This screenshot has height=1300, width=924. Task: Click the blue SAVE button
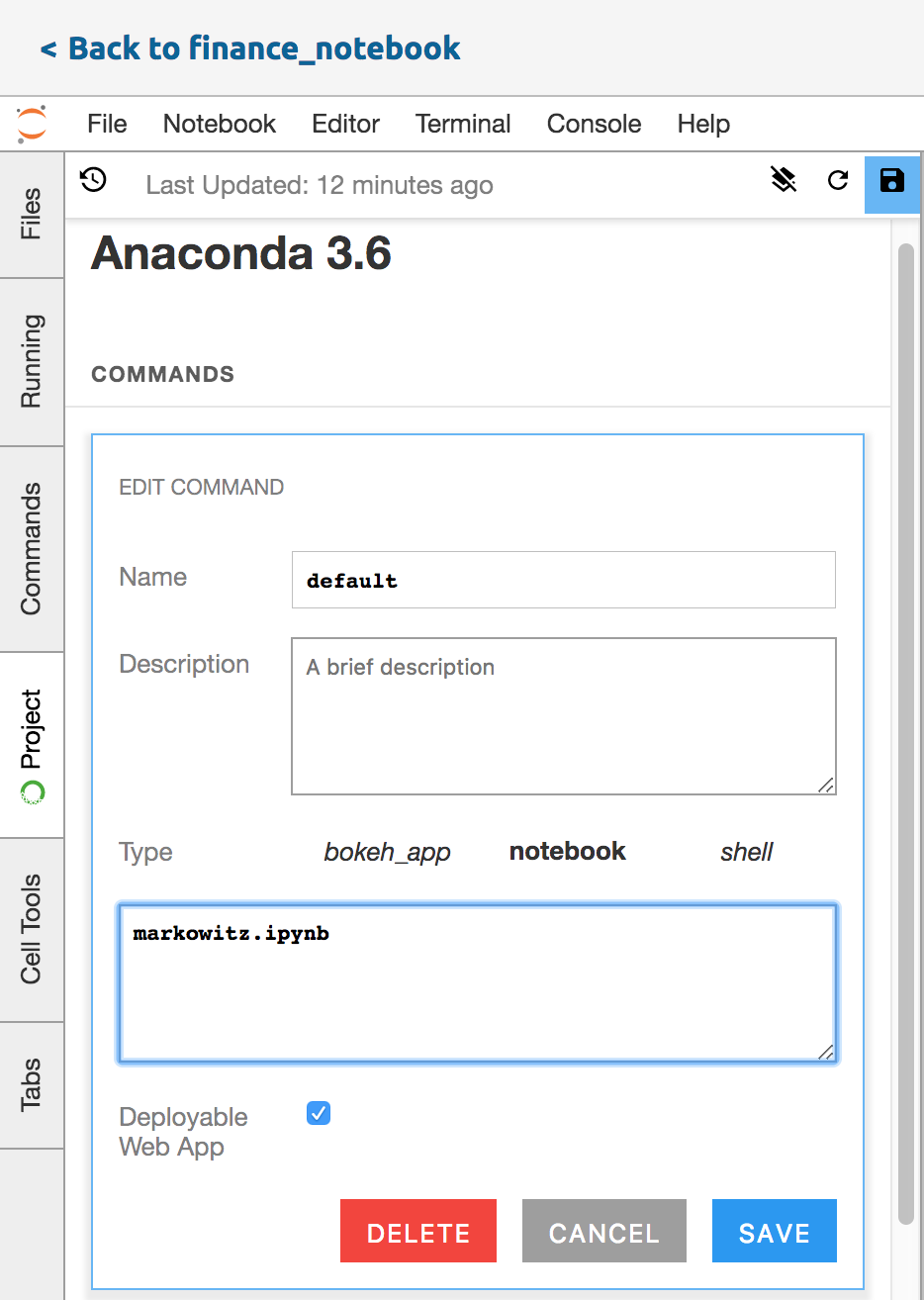point(774,1232)
